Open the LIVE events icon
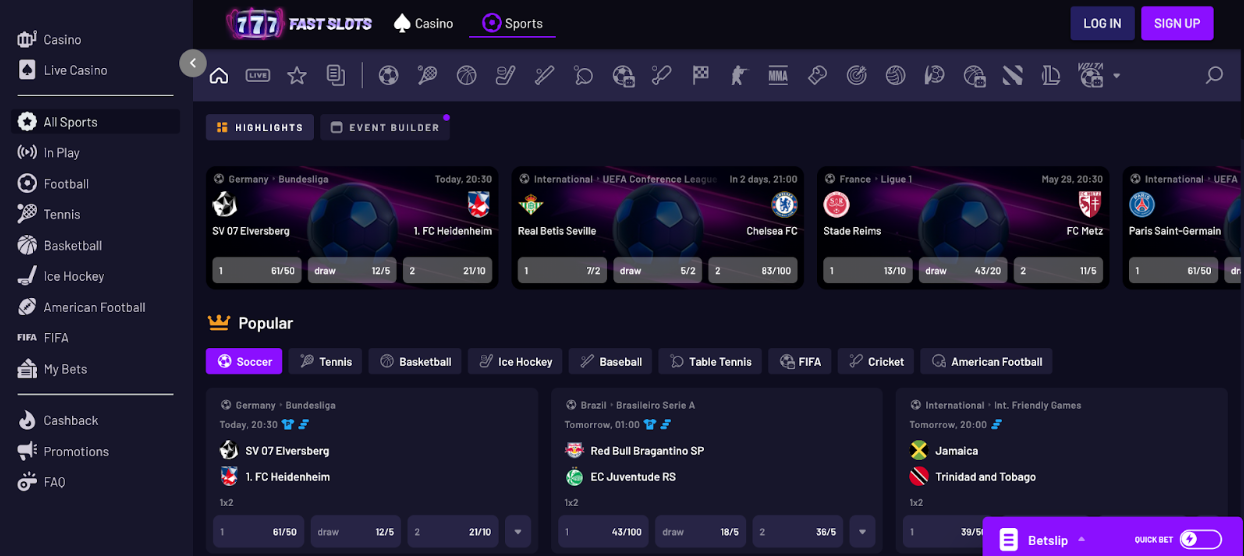This screenshot has width=1244, height=556. point(258,75)
